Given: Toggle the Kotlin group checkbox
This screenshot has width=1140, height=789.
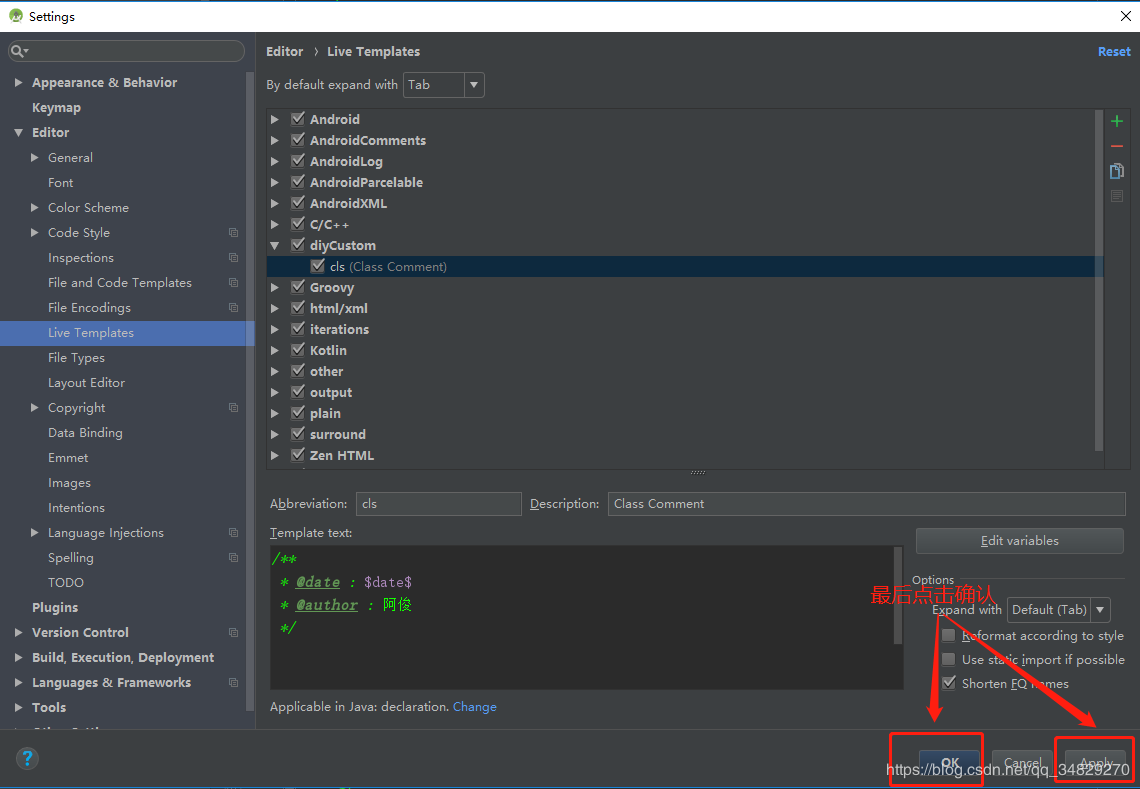Looking at the screenshot, I should click(297, 350).
